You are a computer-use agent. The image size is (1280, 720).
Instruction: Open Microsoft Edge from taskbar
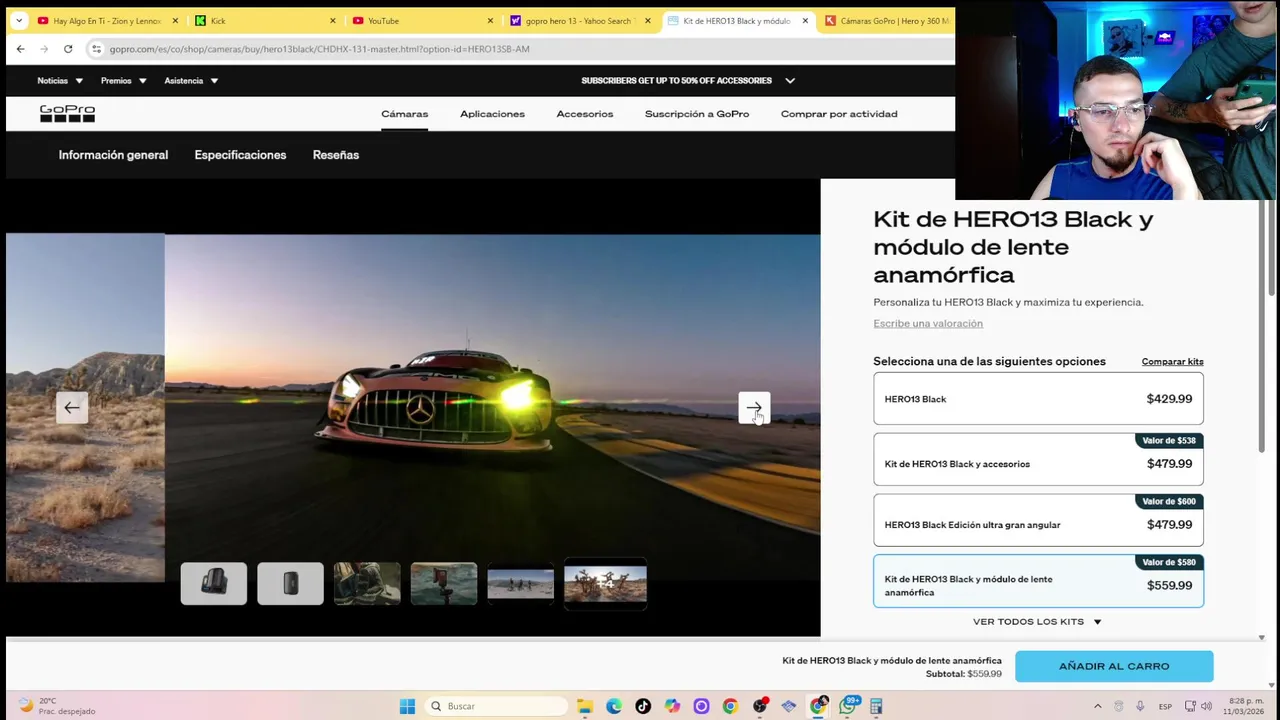pyautogui.click(x=614, y=706)
